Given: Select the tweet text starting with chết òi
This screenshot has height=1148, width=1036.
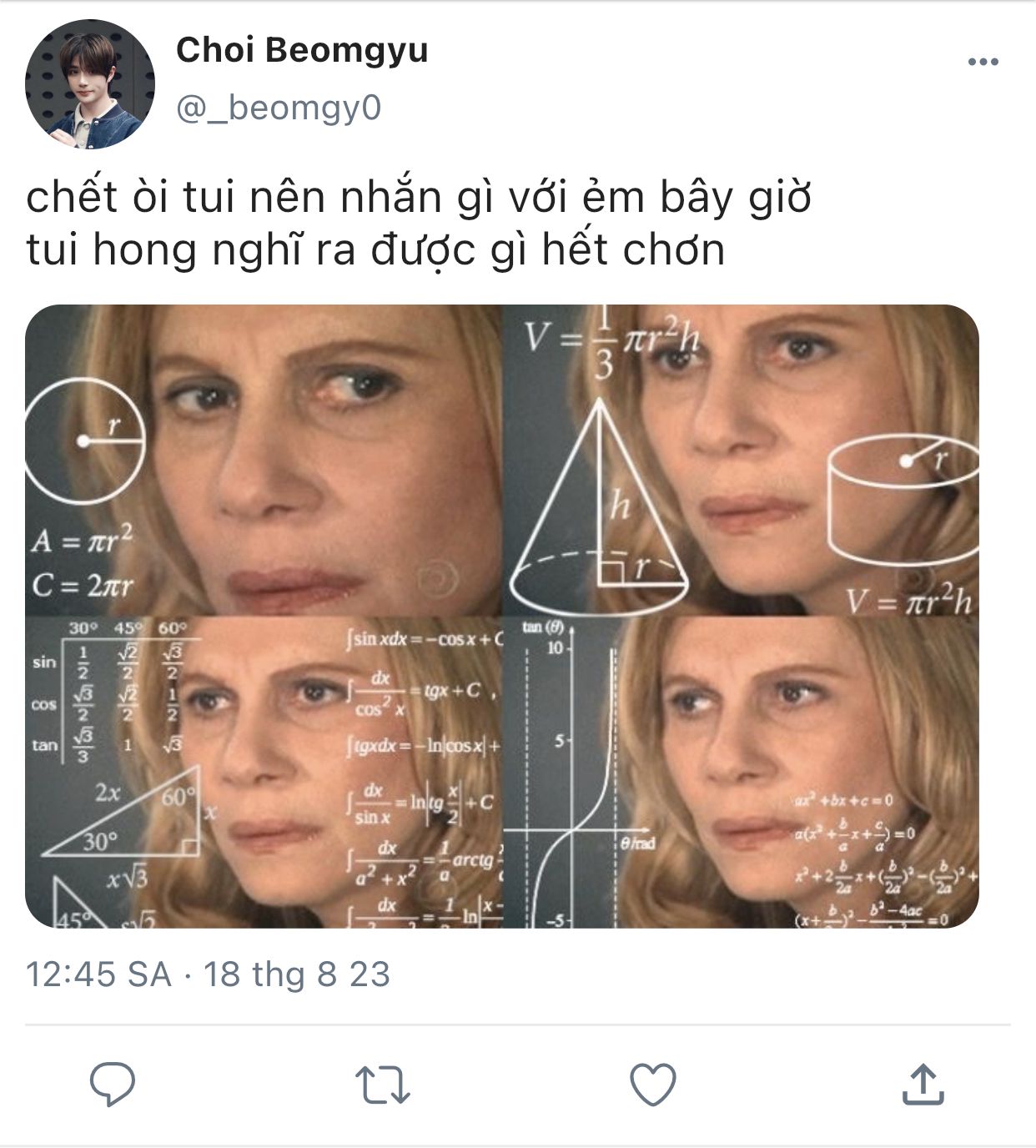Looking at the screenshot, I should 419,198.
